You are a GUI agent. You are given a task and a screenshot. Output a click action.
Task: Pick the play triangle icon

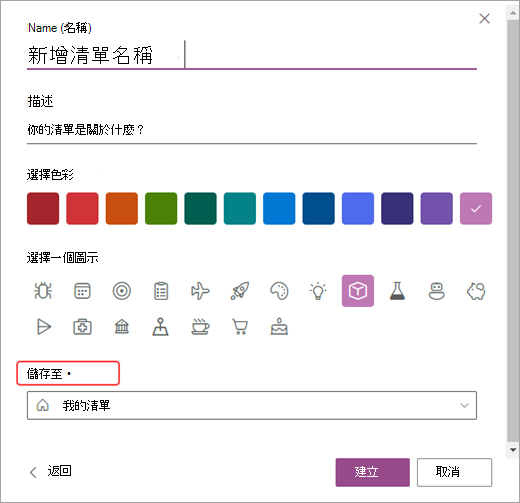pos(44,327)
